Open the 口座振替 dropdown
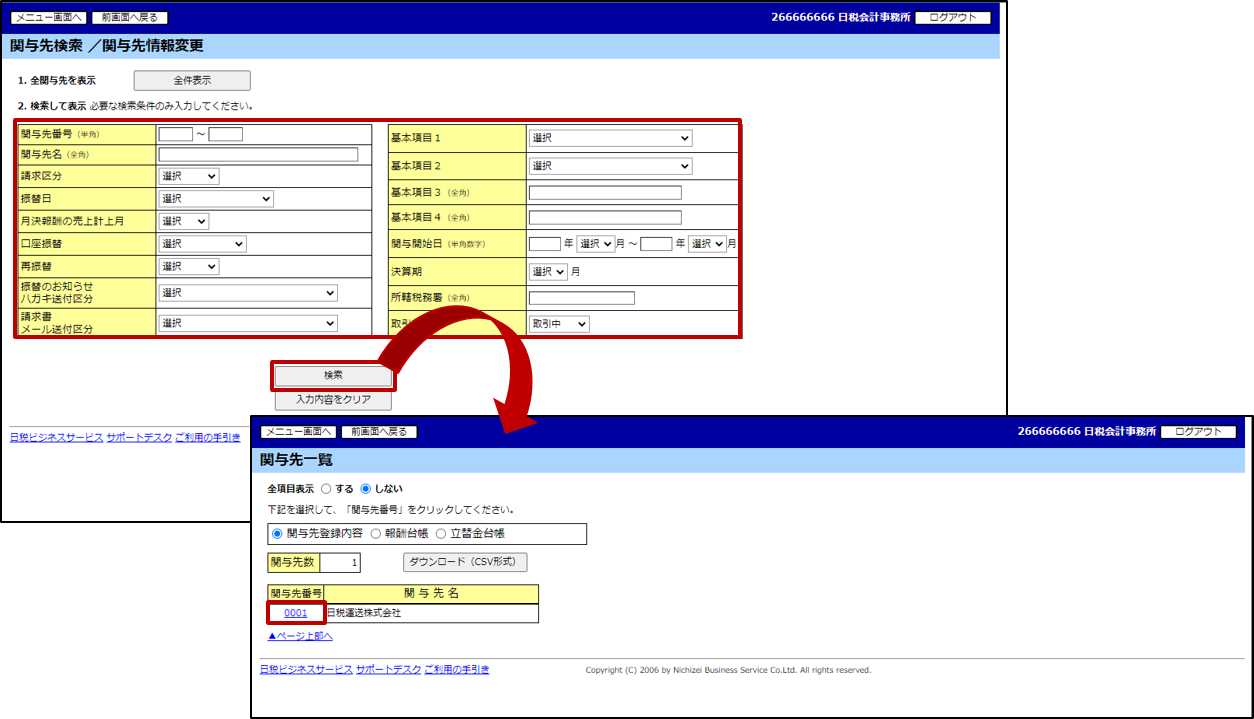 click(202, 244)
